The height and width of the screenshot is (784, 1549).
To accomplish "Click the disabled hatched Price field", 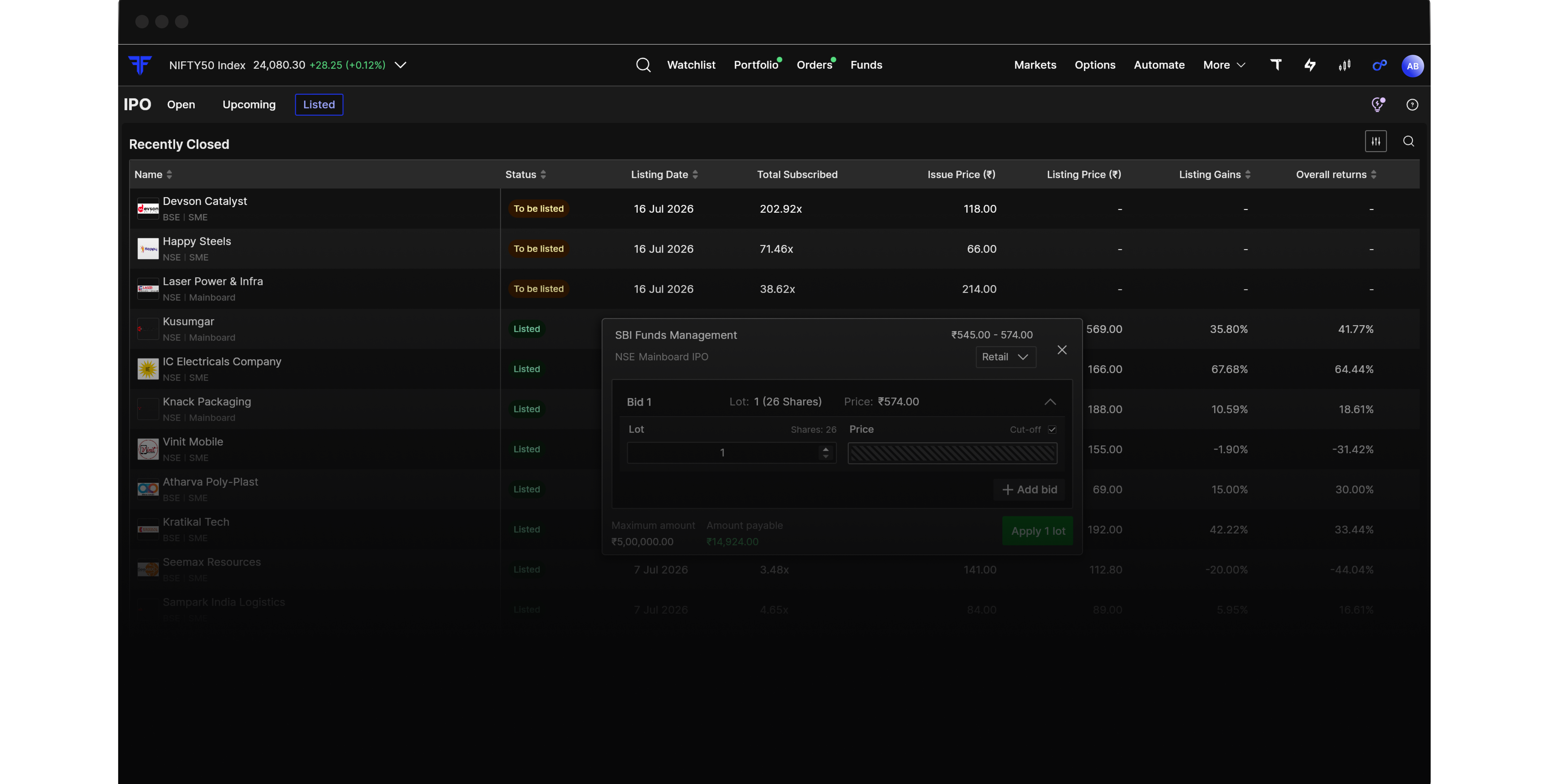I will pos(953,453).
